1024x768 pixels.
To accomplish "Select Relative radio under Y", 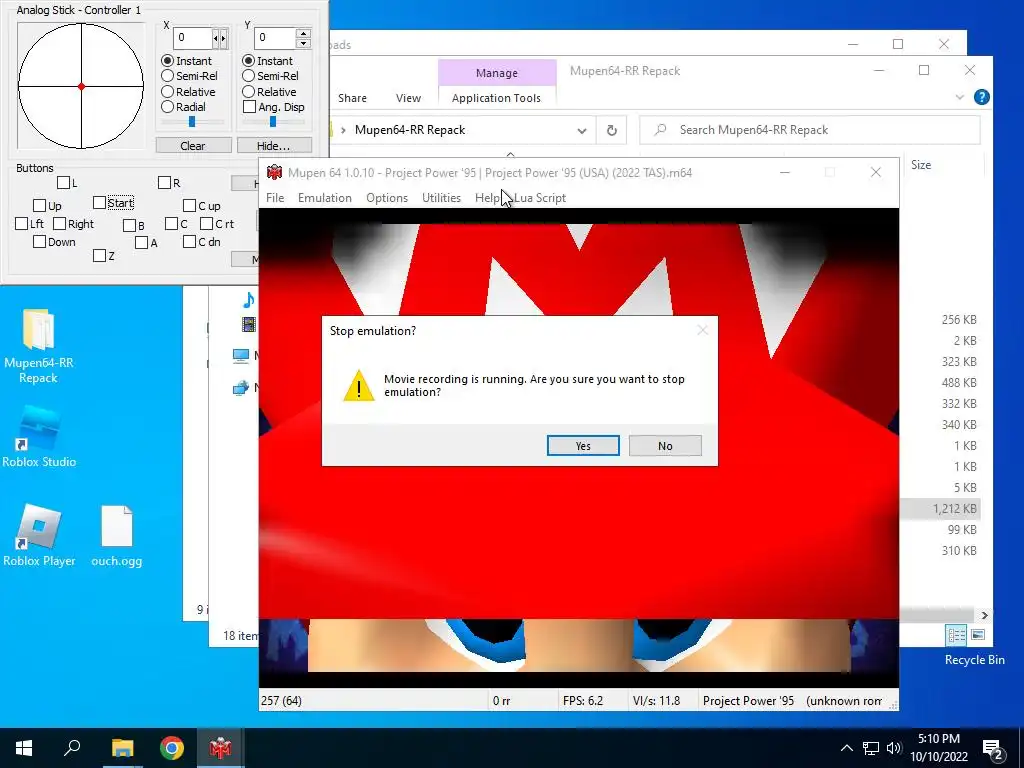I will (248, 91).
